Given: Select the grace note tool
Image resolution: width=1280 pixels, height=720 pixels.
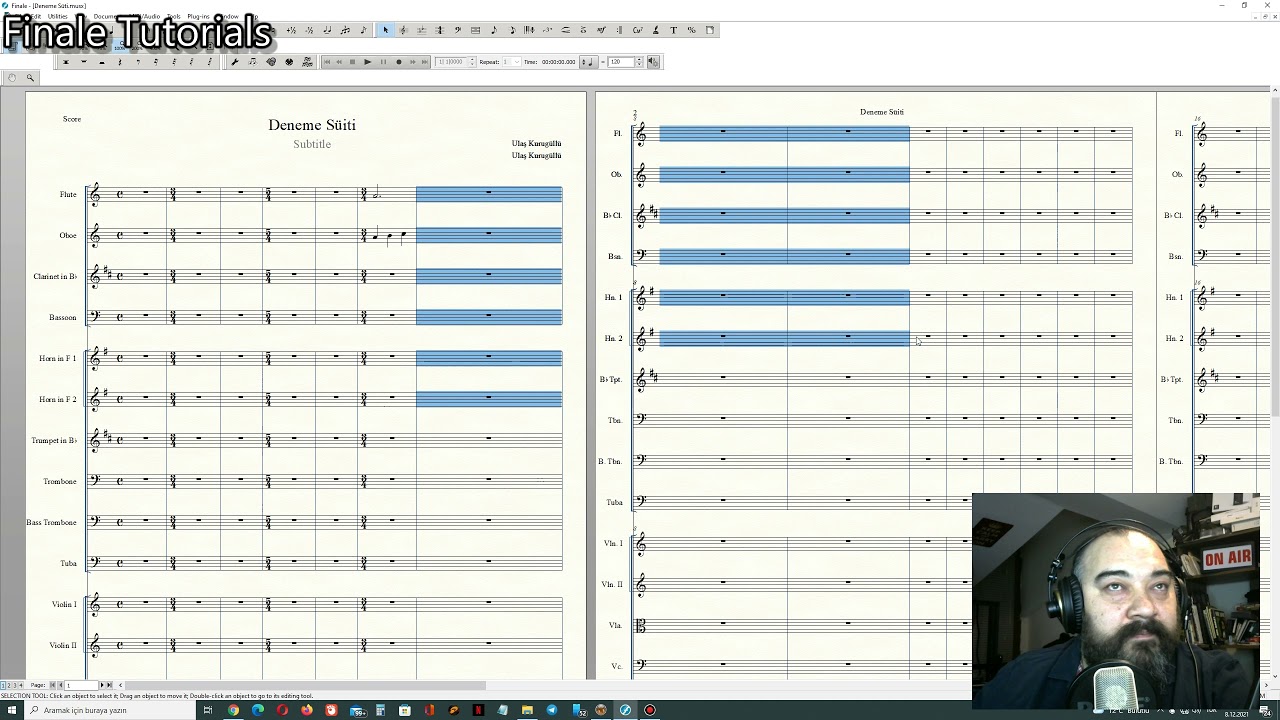Looking at the screenshot, I should (x=363, y=30).
